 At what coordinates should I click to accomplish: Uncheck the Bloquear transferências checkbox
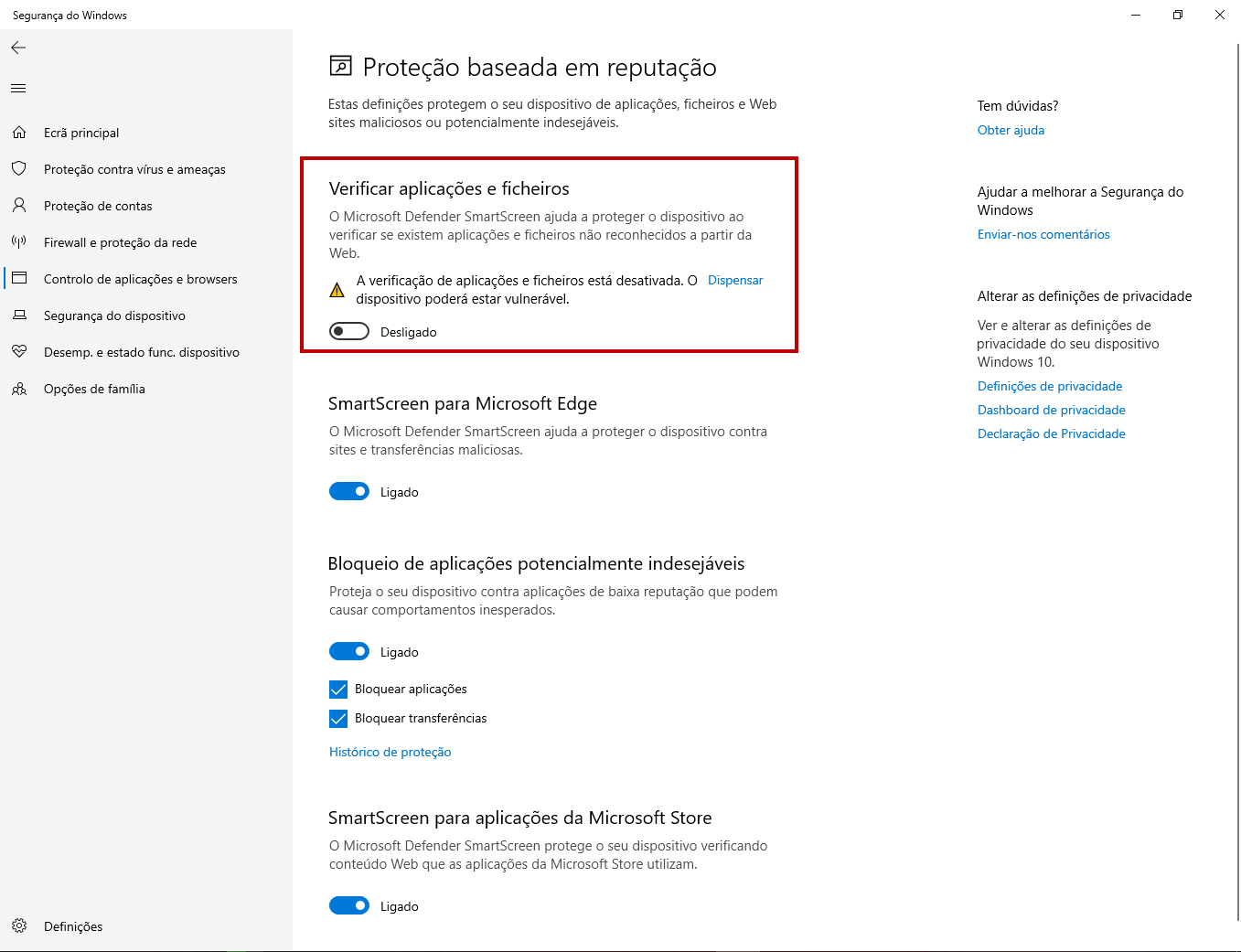click(337, 719)
